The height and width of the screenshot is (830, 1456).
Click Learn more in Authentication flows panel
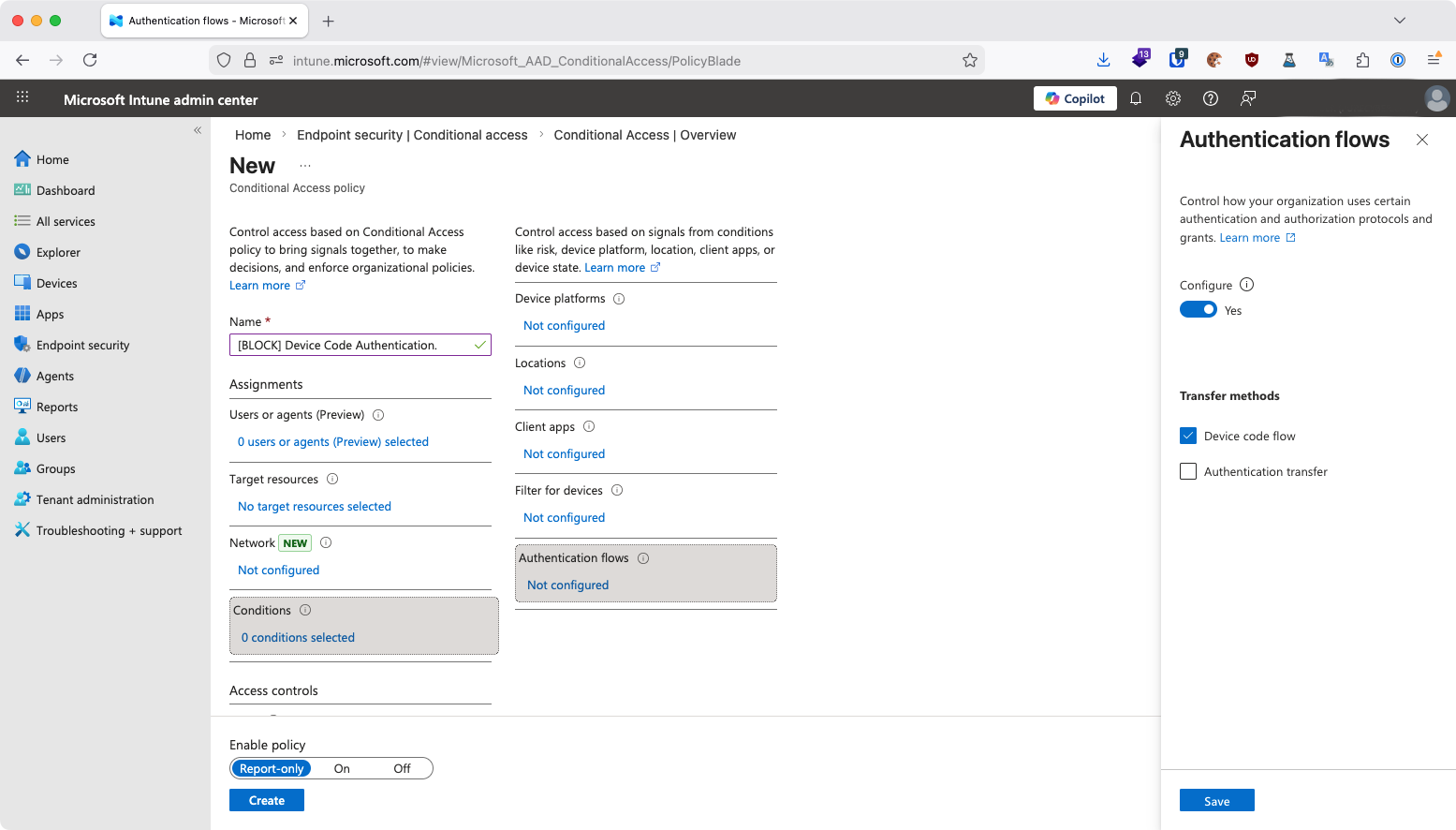[x=1257, y=238]
